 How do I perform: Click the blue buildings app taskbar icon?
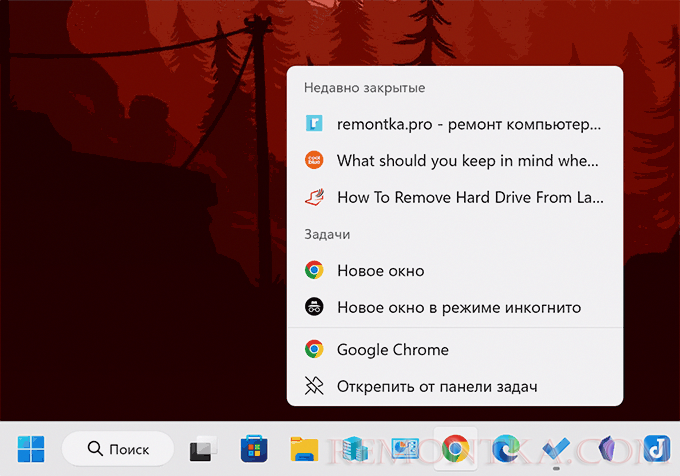(355, 449)
